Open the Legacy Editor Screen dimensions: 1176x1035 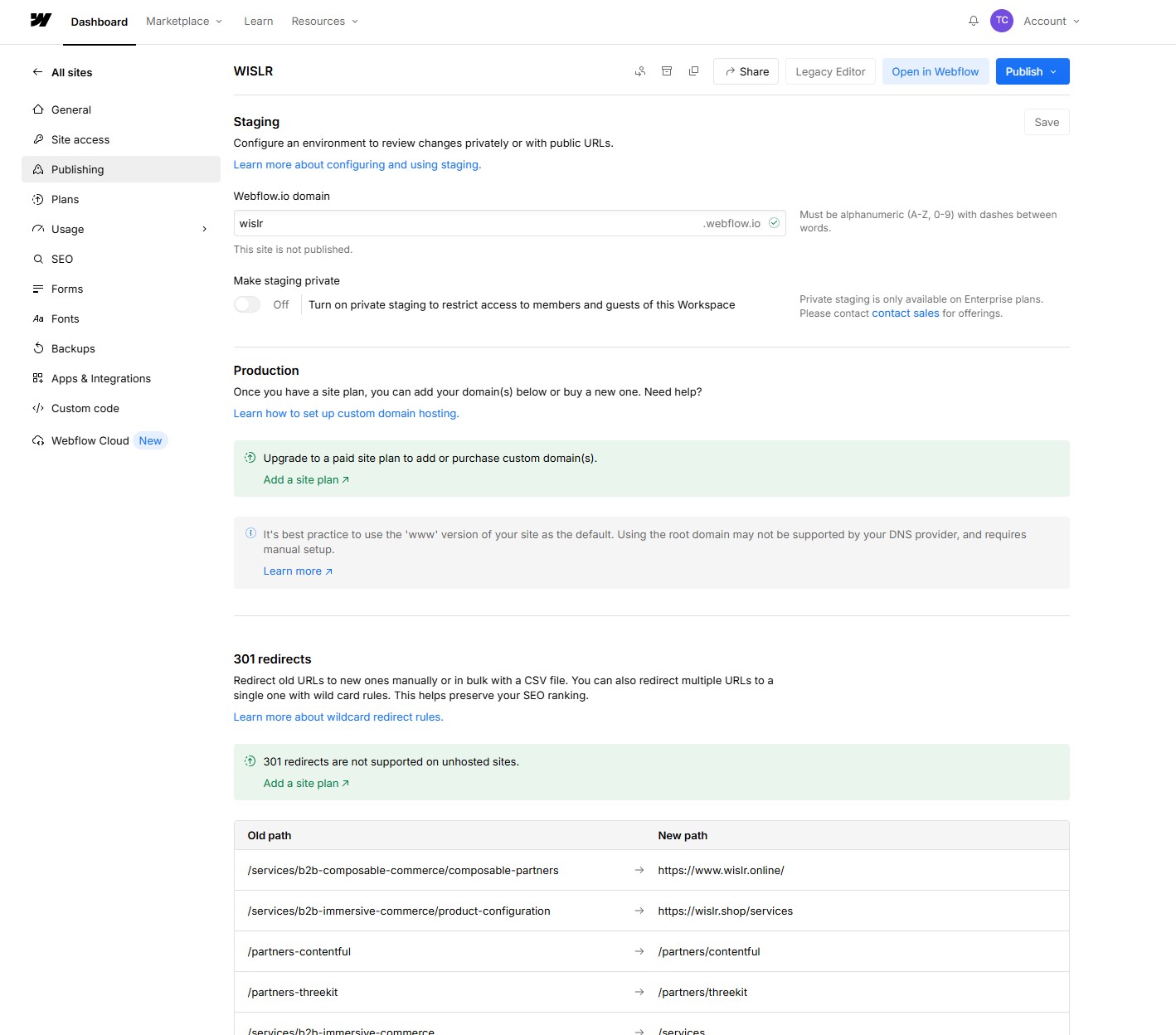[x=829, y=71]
